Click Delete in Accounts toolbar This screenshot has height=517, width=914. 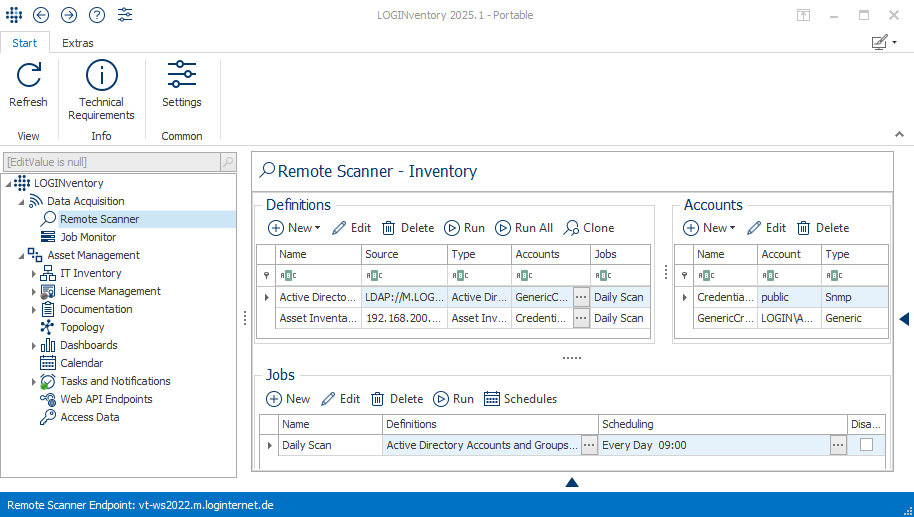[823, 228]
